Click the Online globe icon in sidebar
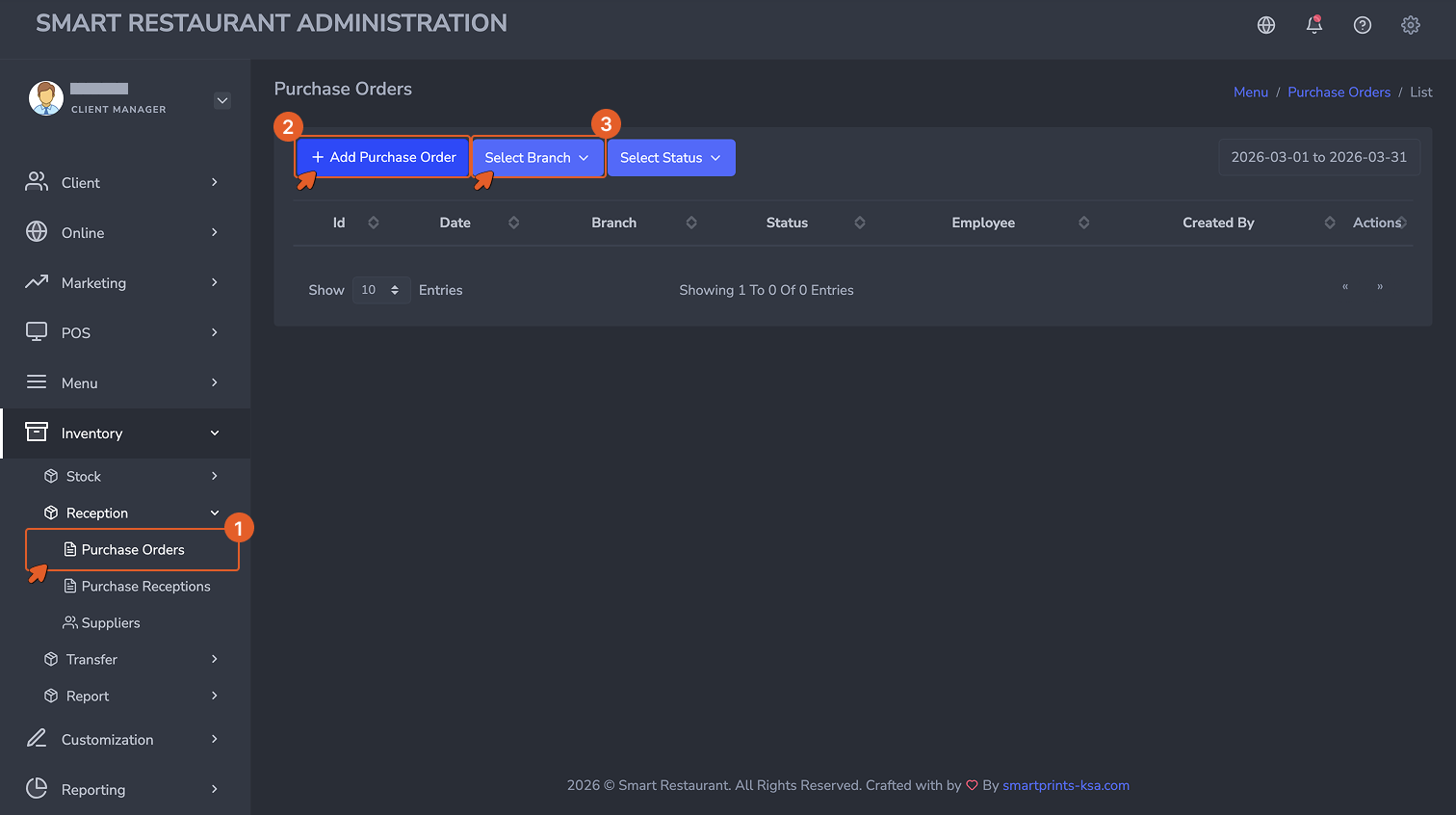This screenshot has width=1456, height=815. coord(37,232)
